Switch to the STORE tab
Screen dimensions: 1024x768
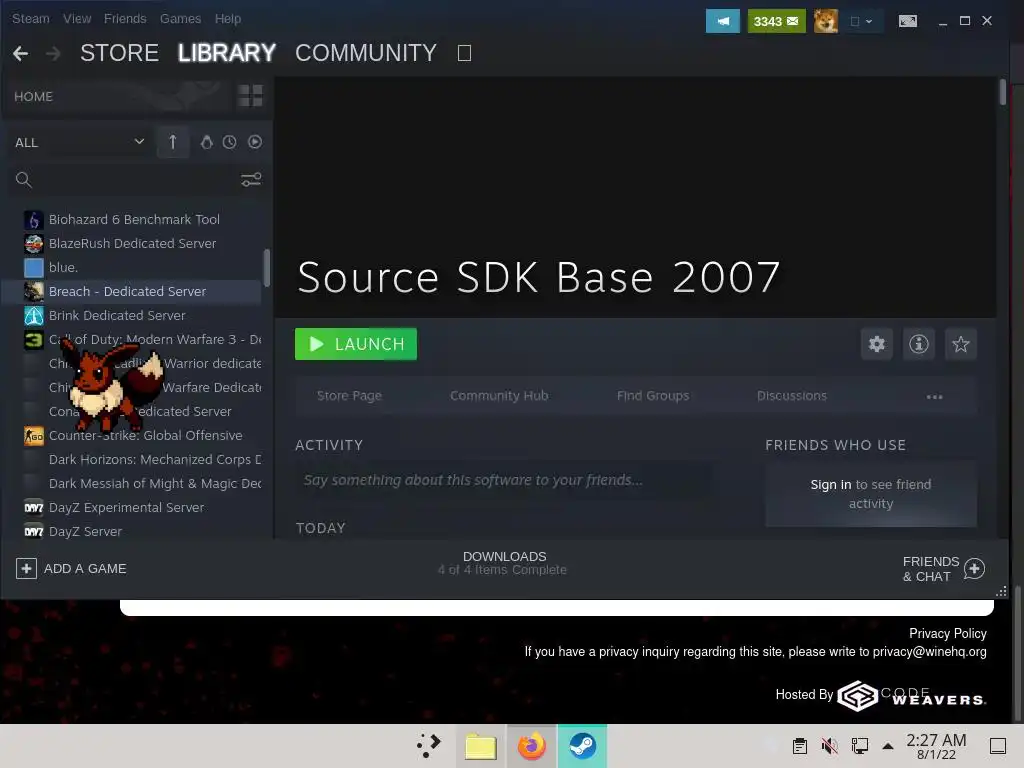[120, 53]
